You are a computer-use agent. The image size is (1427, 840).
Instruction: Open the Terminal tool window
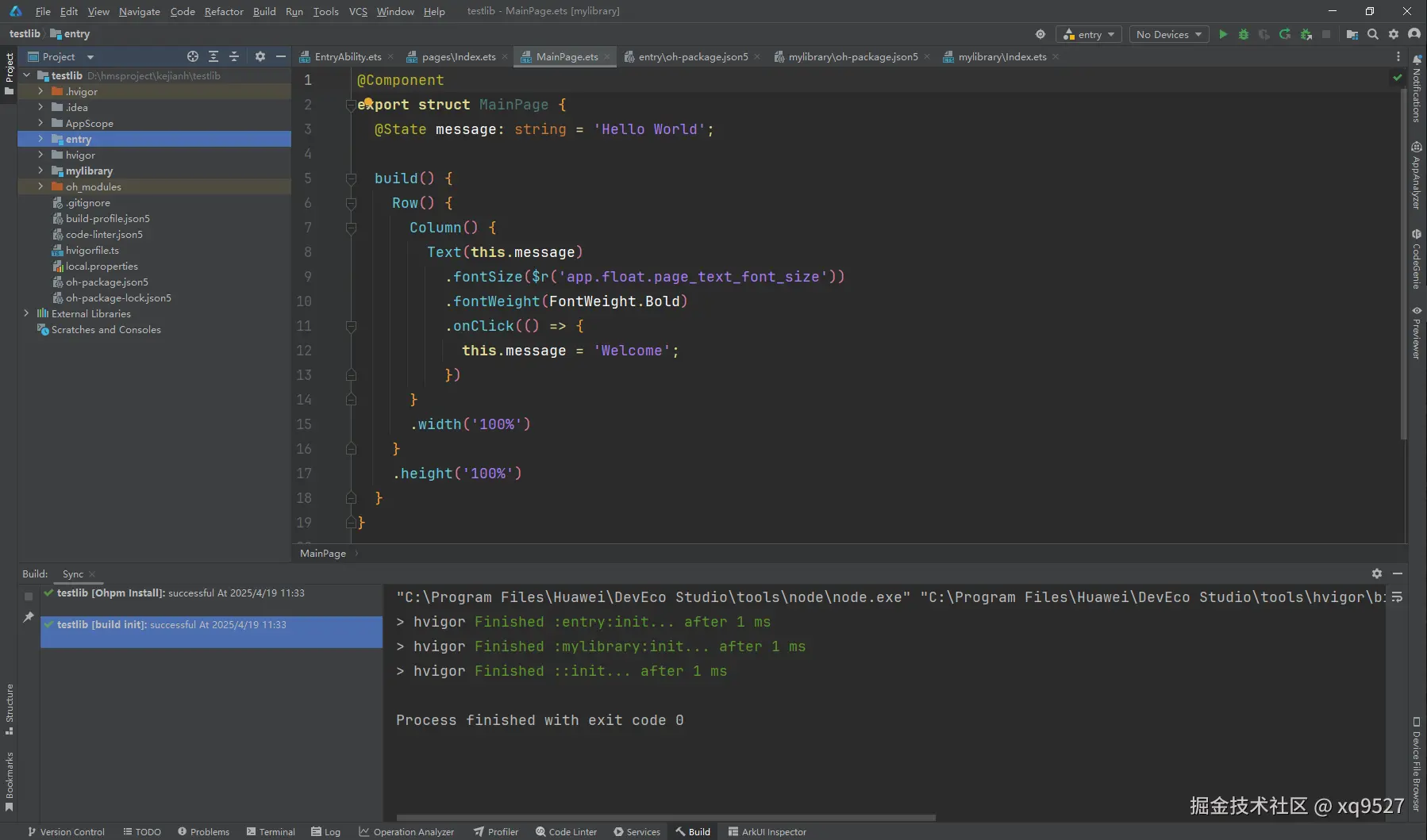tap(271, 831)
